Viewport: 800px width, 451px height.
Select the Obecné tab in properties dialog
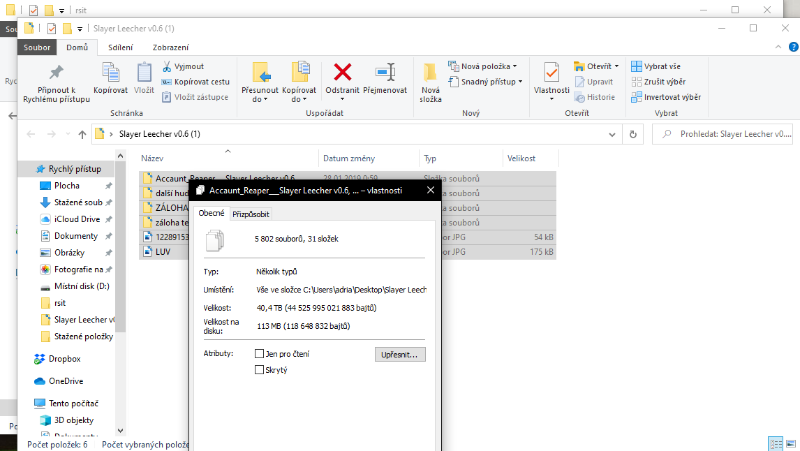pos(211,213)
